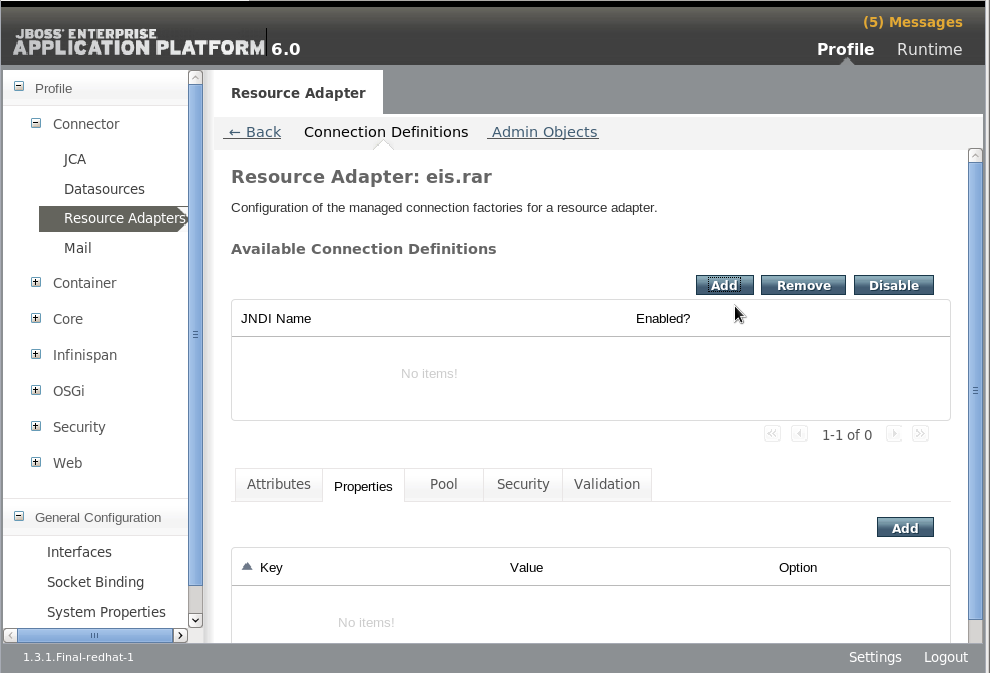This screenshot has width=990, height=673.
Task: Expand the Container tree node
Action: 34,283
